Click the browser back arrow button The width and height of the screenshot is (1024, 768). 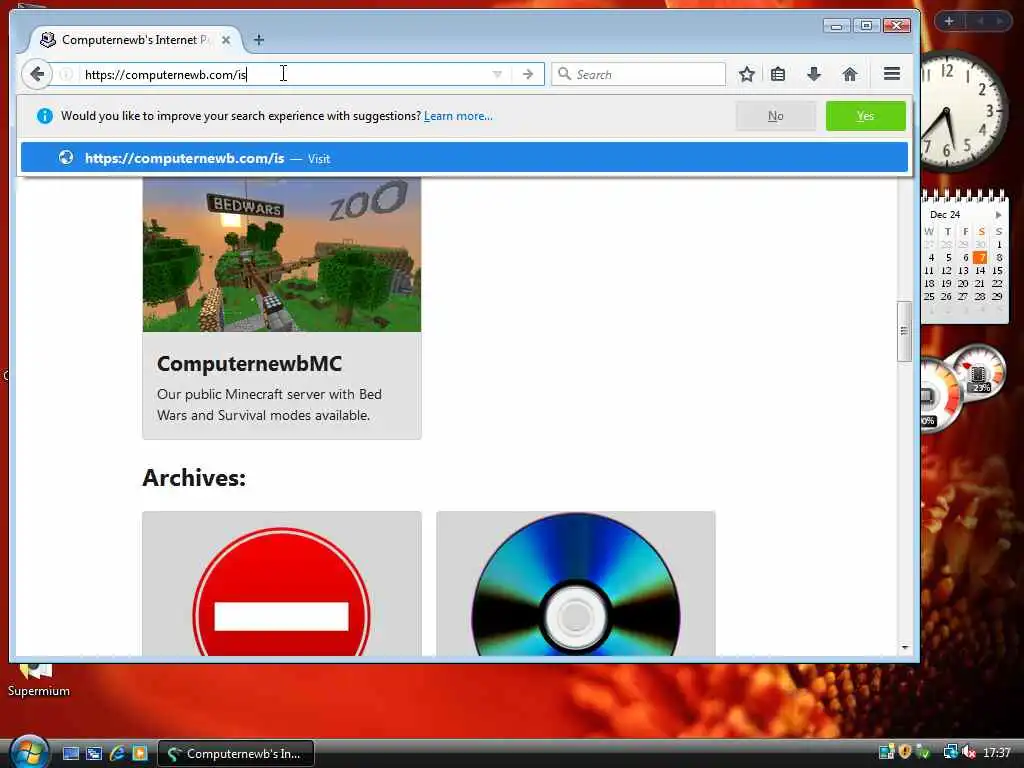coord(37,74)
